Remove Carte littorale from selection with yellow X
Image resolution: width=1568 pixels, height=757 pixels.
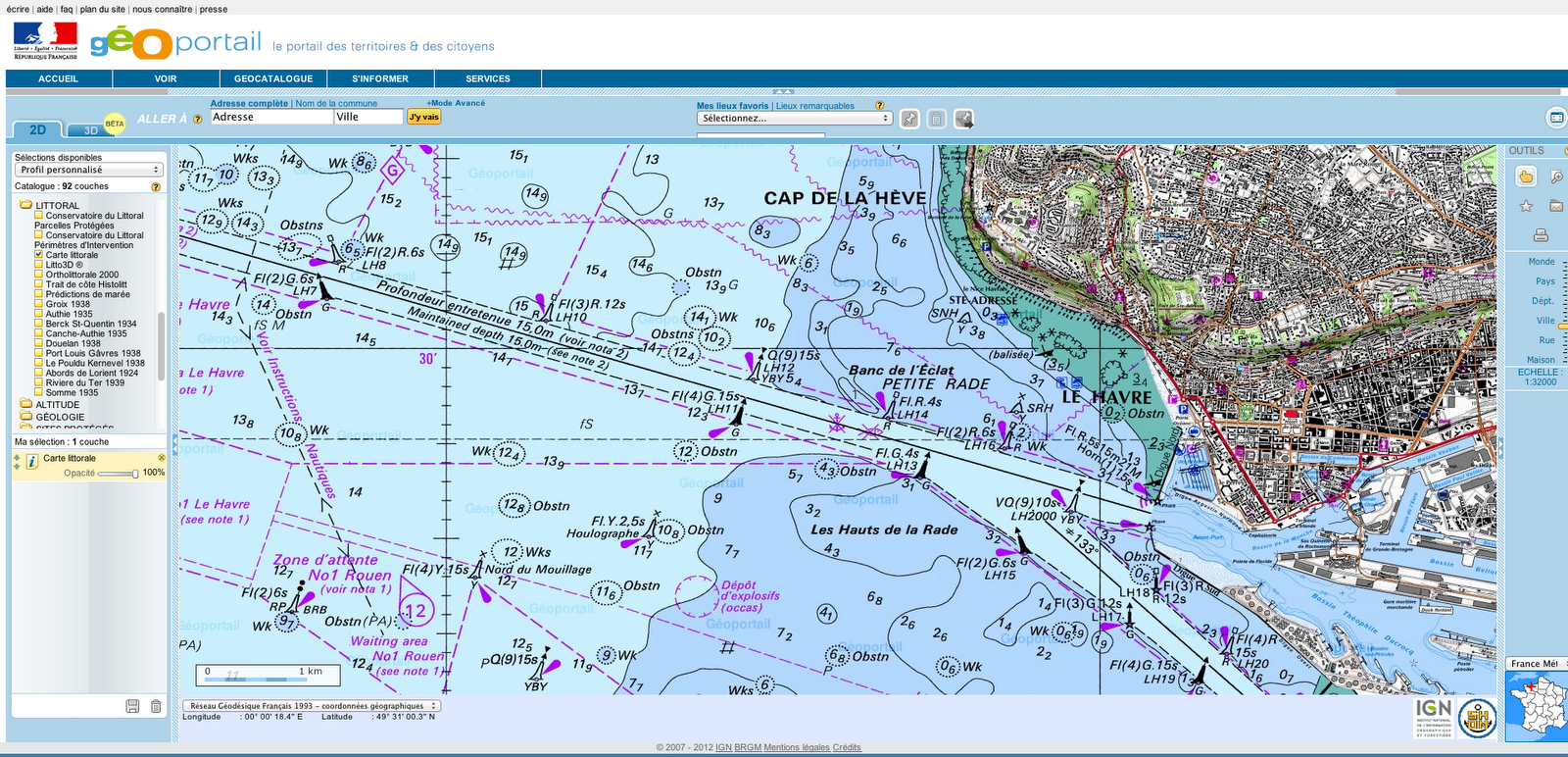click(162, 458)
